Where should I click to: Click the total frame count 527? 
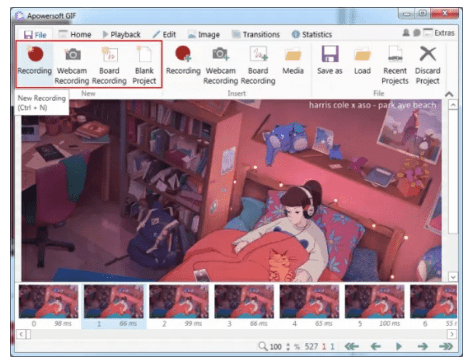[x=311, y=347]
